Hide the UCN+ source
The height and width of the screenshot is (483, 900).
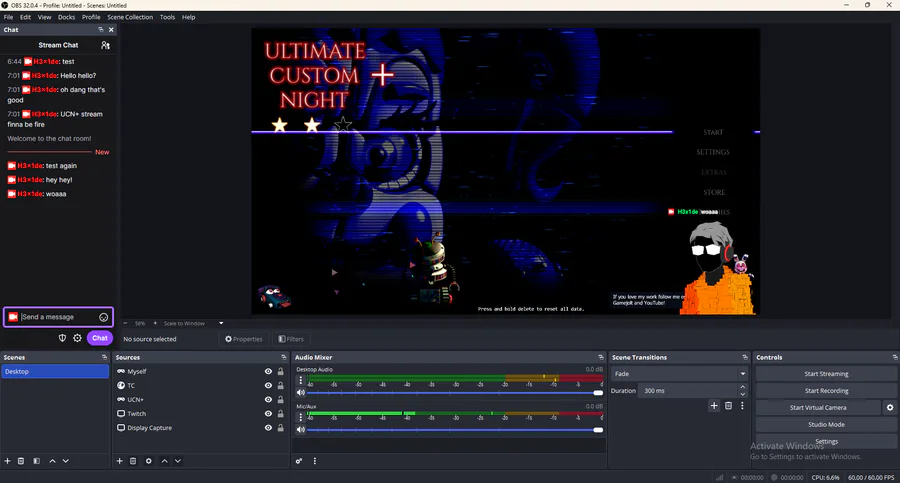coord(268,400)
